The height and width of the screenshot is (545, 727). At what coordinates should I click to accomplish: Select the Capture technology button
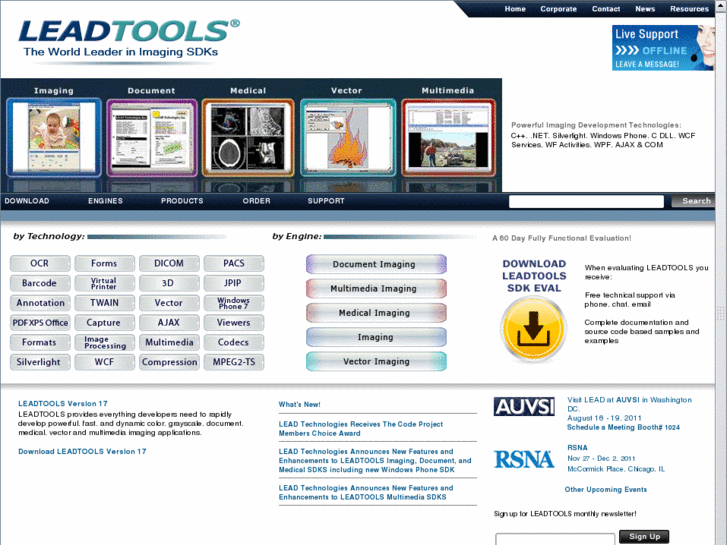click(105, 323)
